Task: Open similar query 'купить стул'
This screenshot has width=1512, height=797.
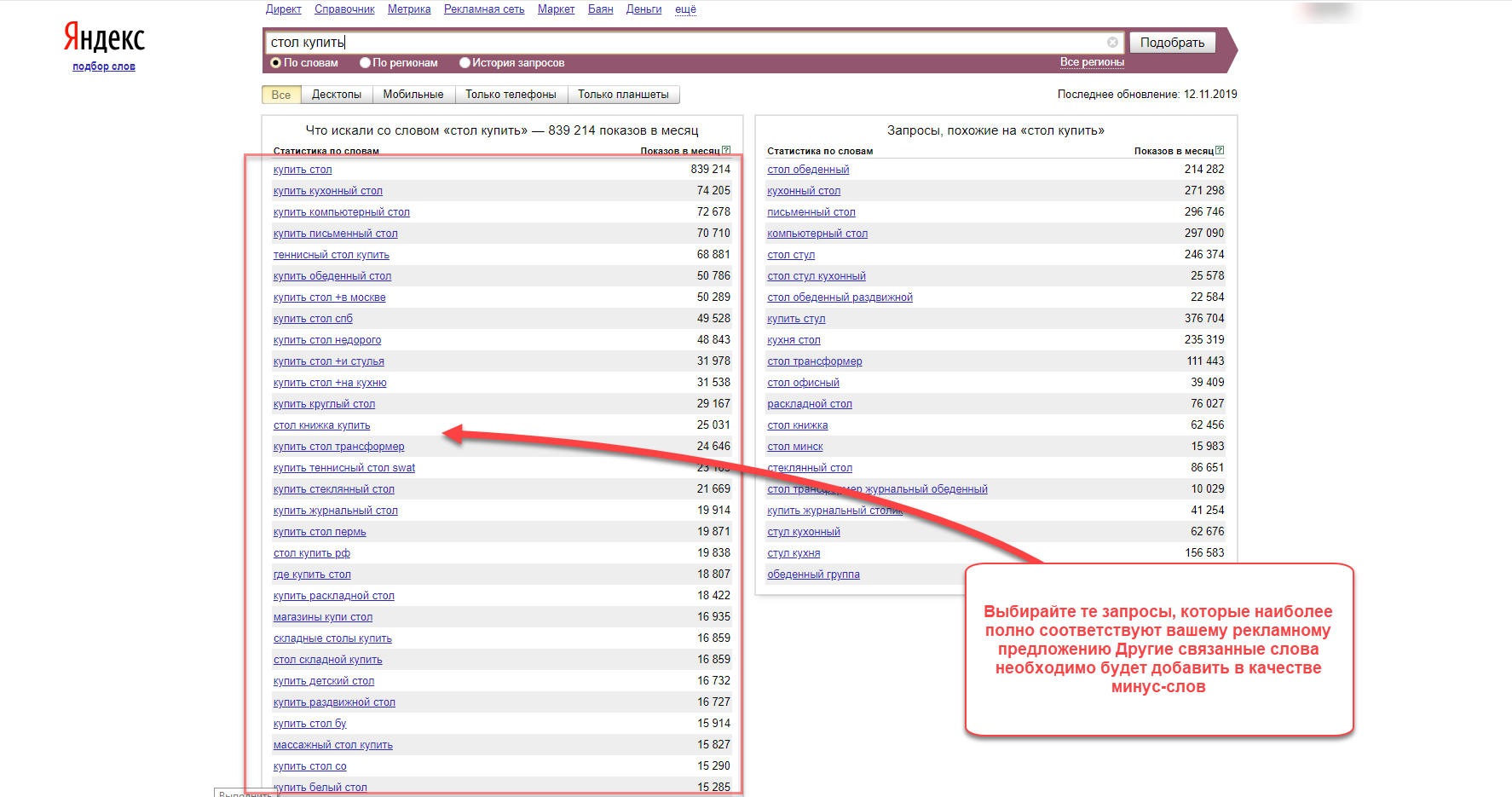Action: point(796,319)
